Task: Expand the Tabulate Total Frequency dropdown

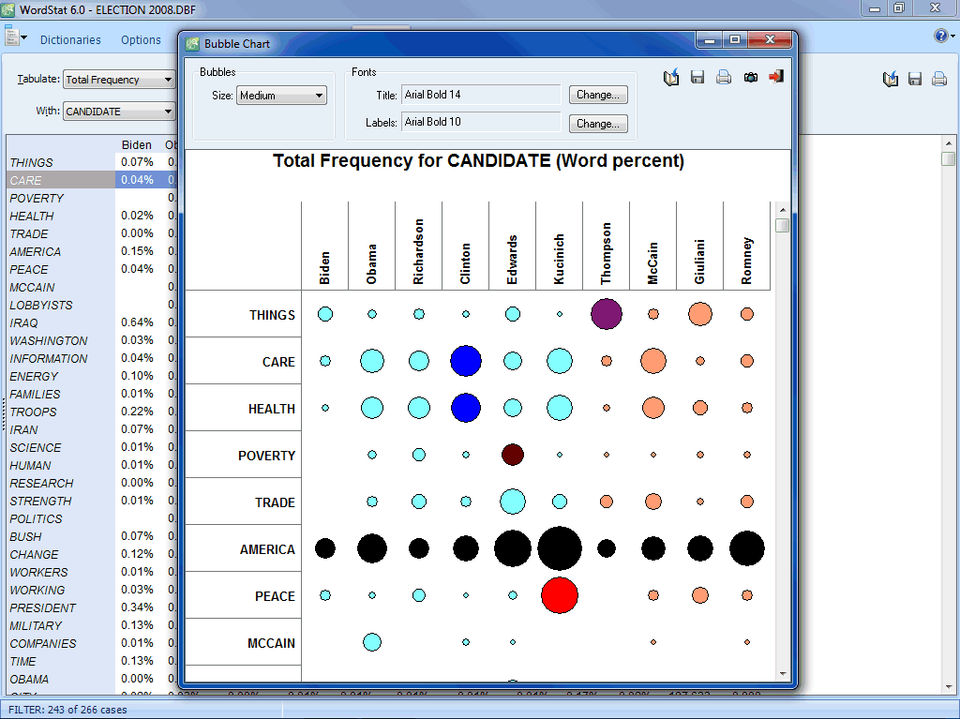Action: (x=119, y=80)
